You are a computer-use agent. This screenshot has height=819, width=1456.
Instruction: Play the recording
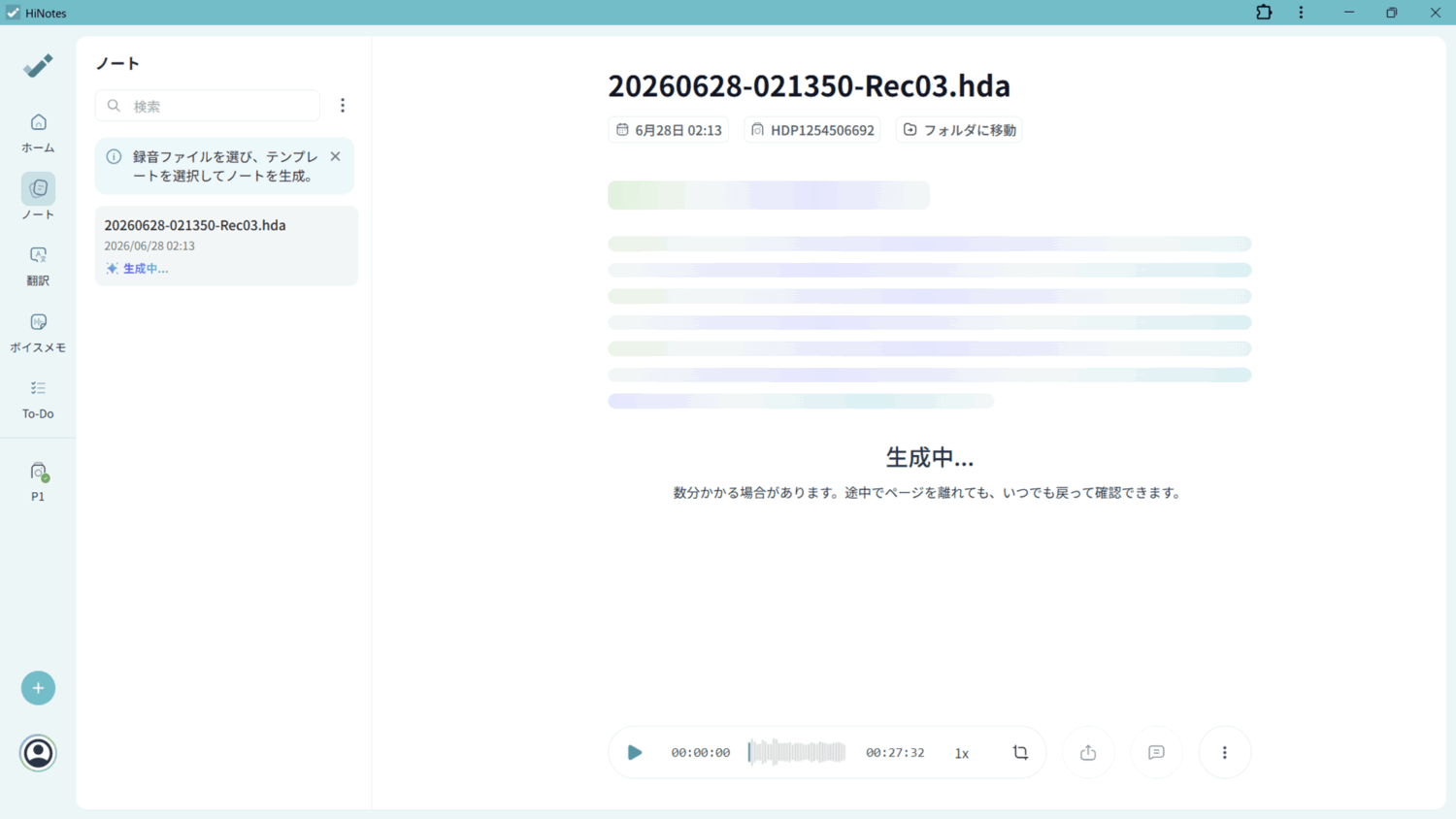pos(635,752)
